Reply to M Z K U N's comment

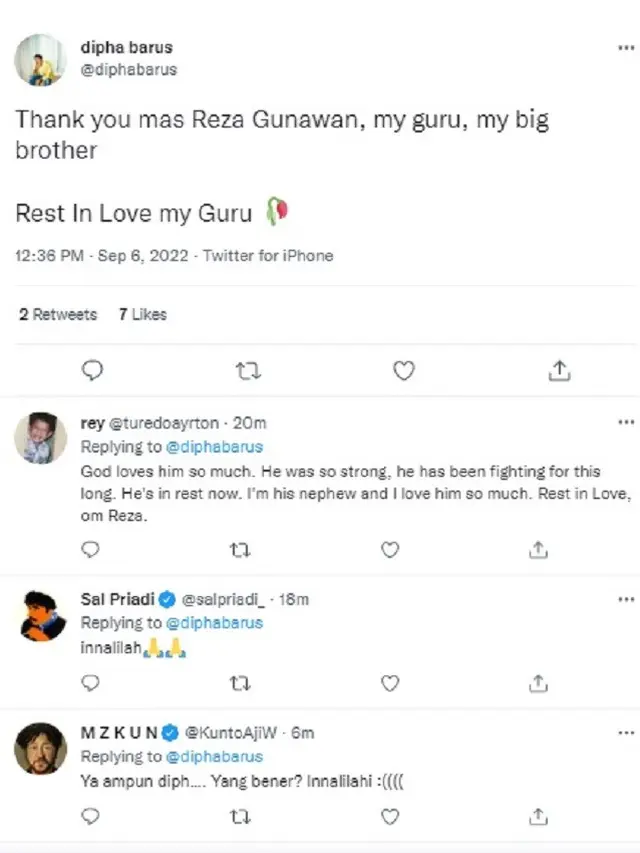(x=90, y=817)
